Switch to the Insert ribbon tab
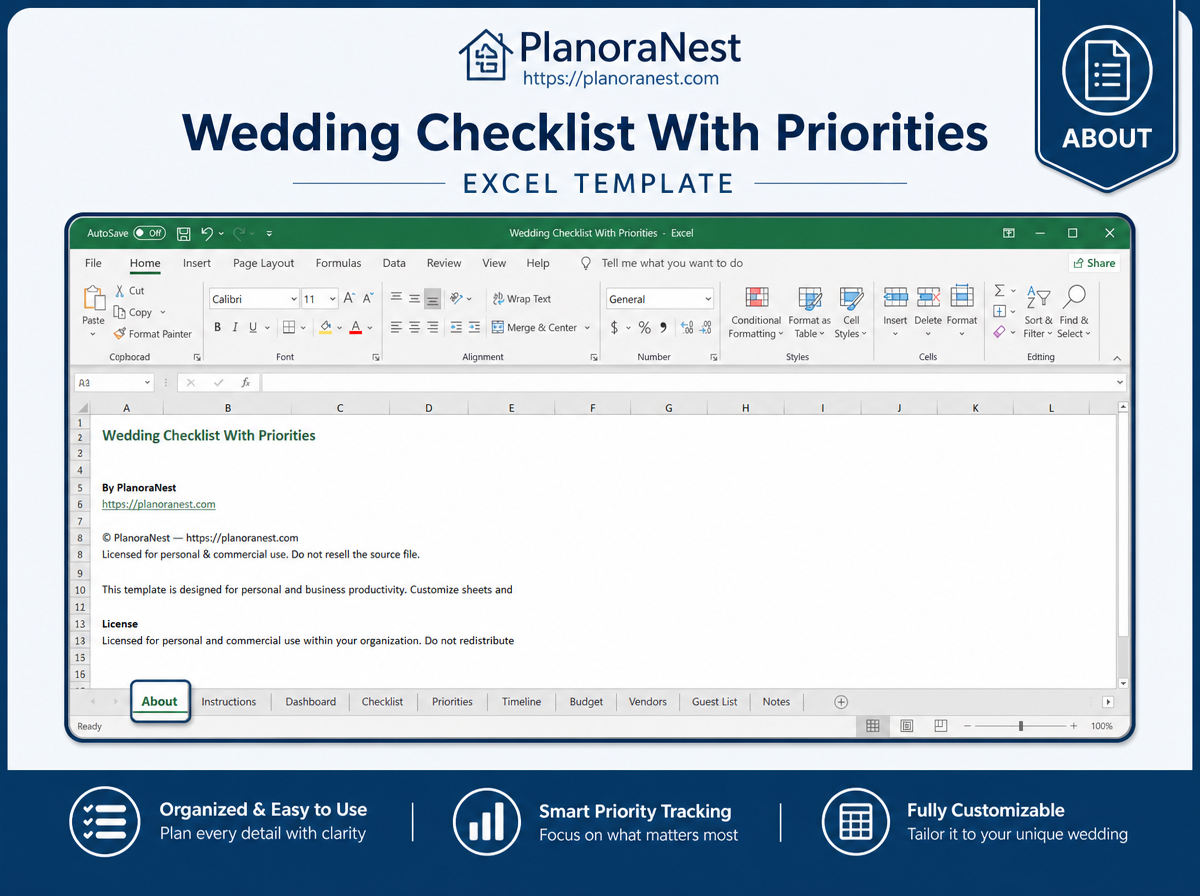 coord(197,263)
